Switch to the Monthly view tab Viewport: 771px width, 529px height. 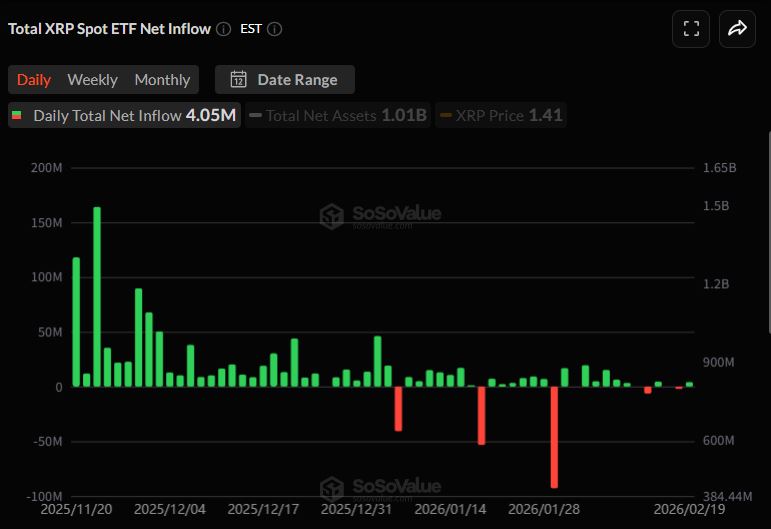point(162,80)
